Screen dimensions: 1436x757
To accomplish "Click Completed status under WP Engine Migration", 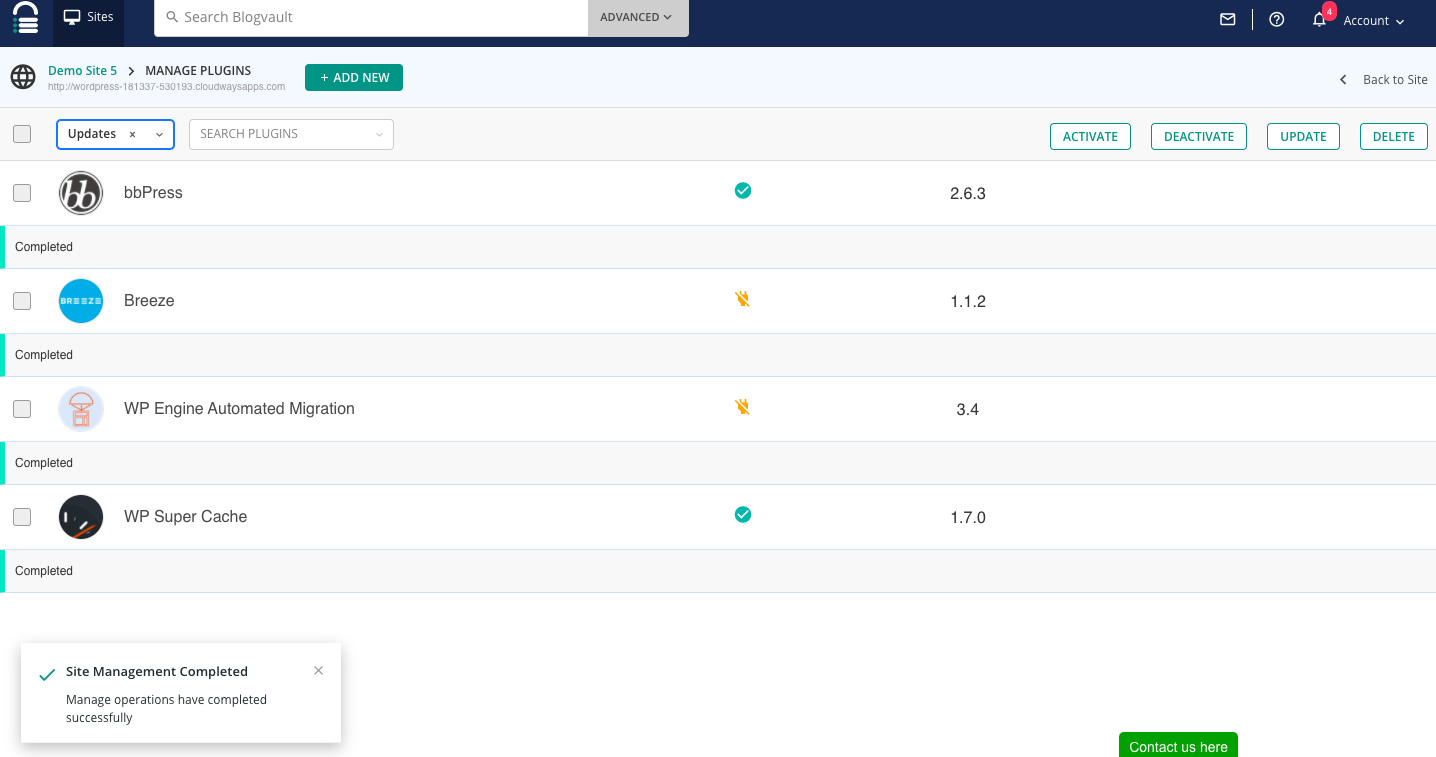I will point(44,463).
